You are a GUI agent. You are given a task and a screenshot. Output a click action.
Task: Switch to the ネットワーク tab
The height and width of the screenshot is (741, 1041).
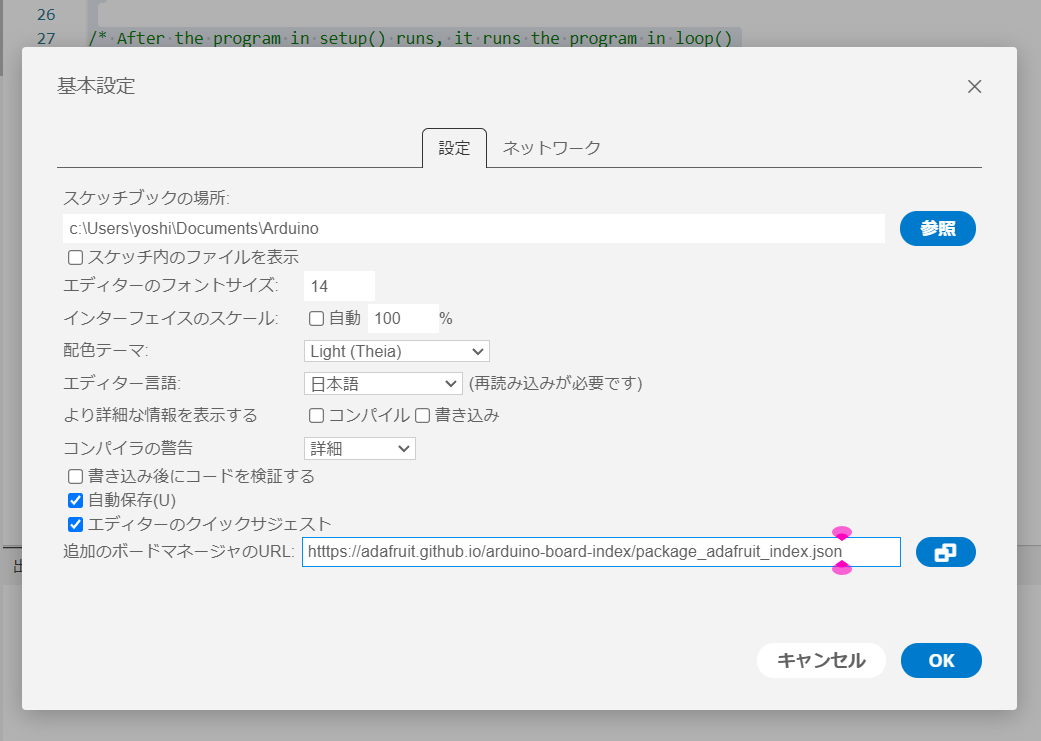tap(552, 147)
